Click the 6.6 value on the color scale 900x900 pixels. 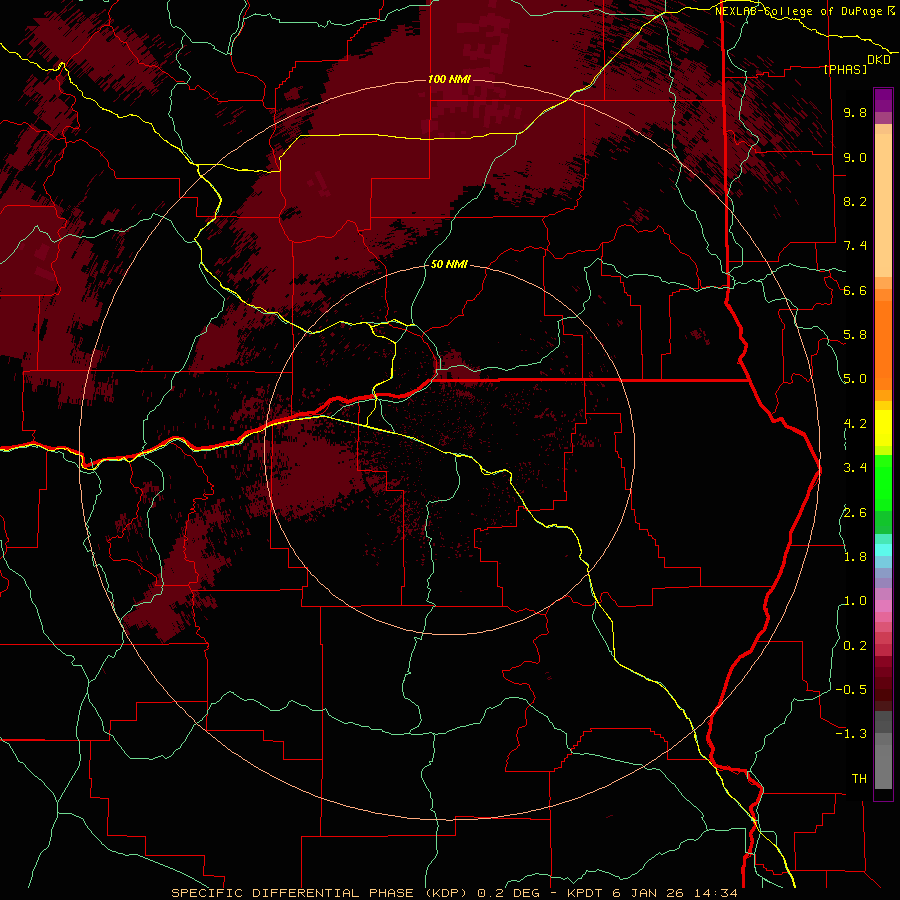click(855, 290)
